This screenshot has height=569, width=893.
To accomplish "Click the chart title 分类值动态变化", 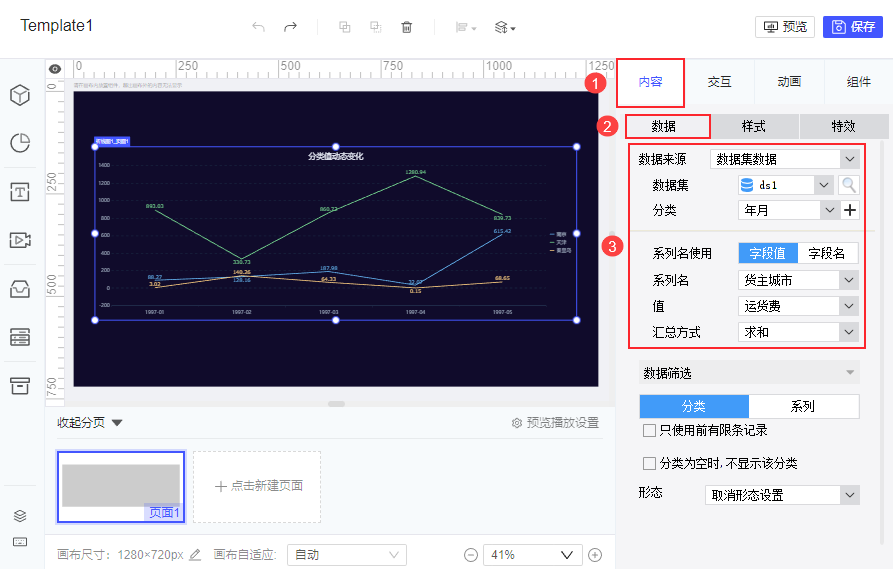I will [335, 156].
